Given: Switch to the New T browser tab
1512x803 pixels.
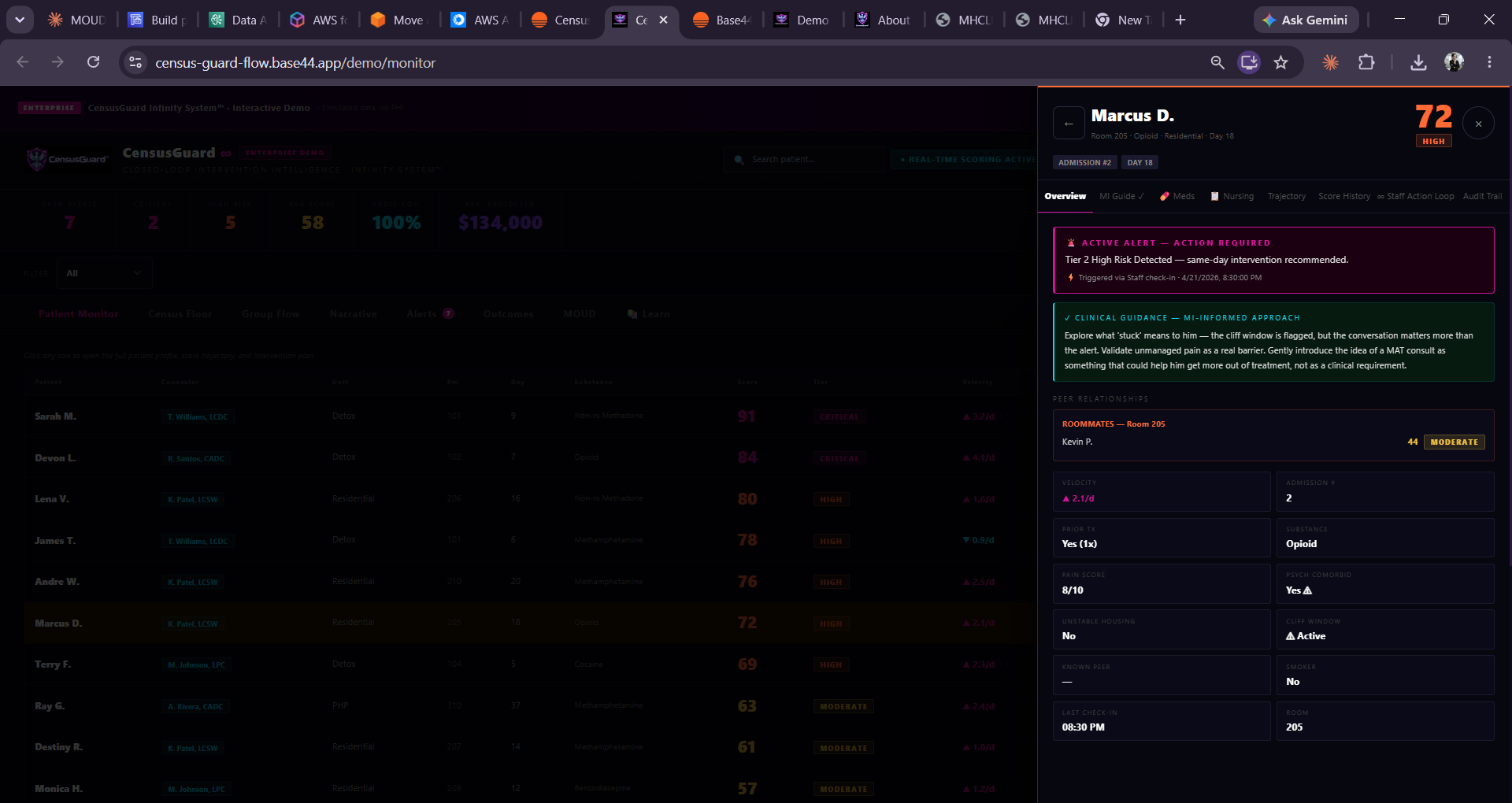Looking at the screenshot, I should pyautogui.click(x=1124, y=20).
